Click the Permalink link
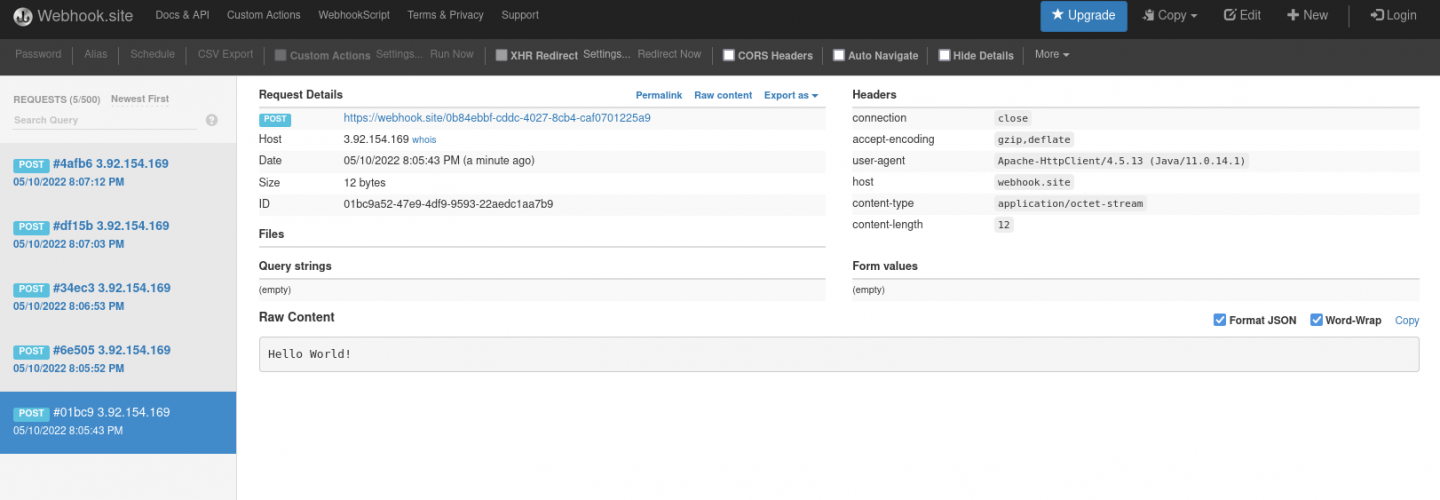This screenshot has height=500, width=1440. 658,95
